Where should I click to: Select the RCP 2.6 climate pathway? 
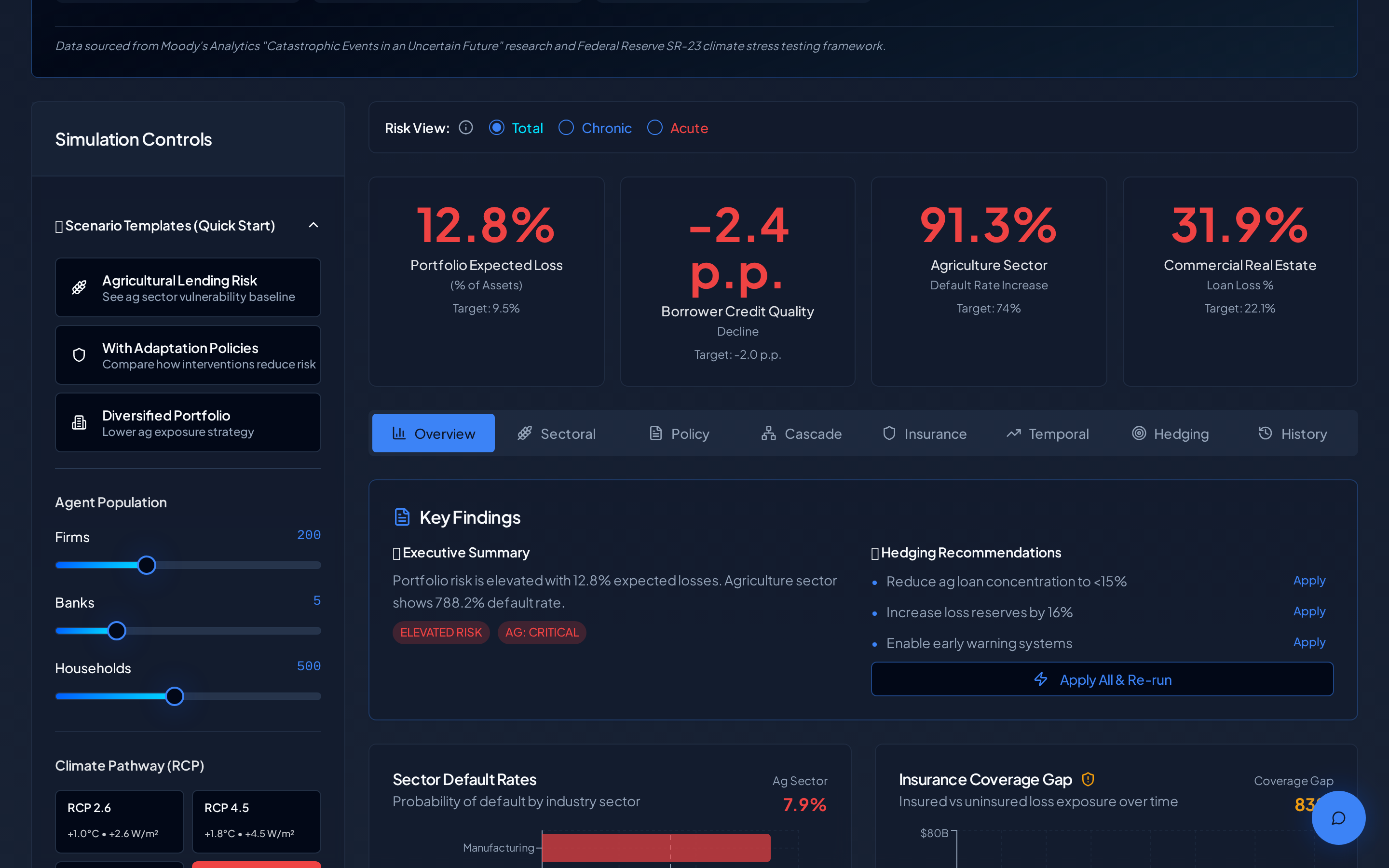[x=120, y=820]
